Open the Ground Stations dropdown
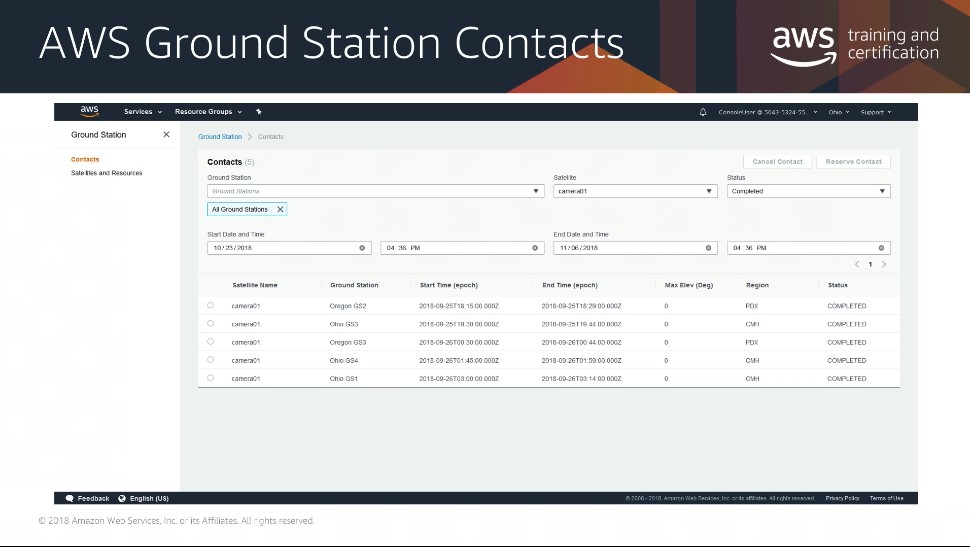This screenshot has height=547, width=970. coord(376,191)
